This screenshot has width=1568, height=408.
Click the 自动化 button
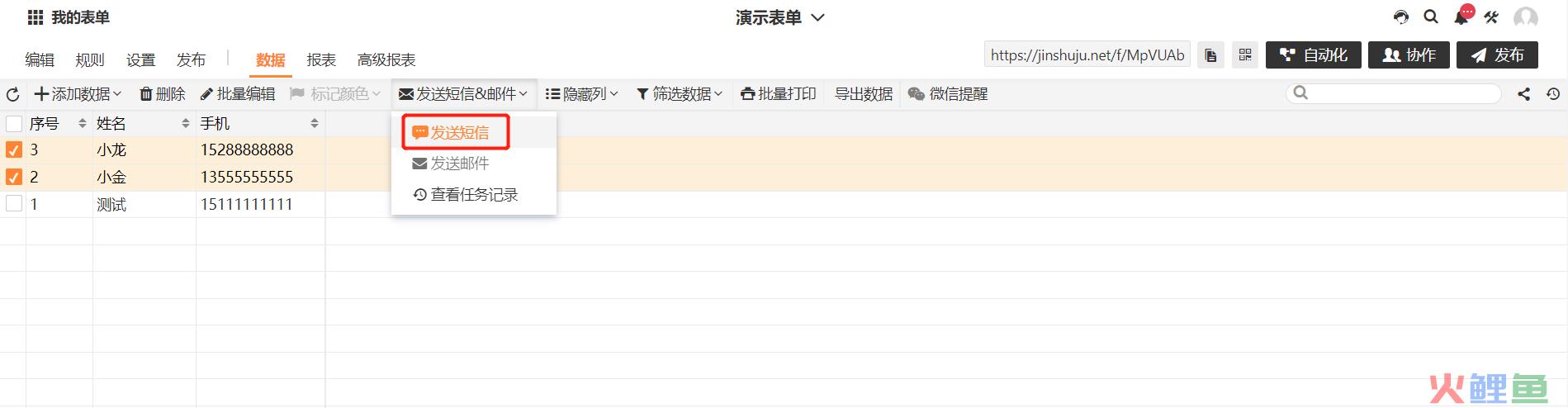click(x=1313, y=55)
